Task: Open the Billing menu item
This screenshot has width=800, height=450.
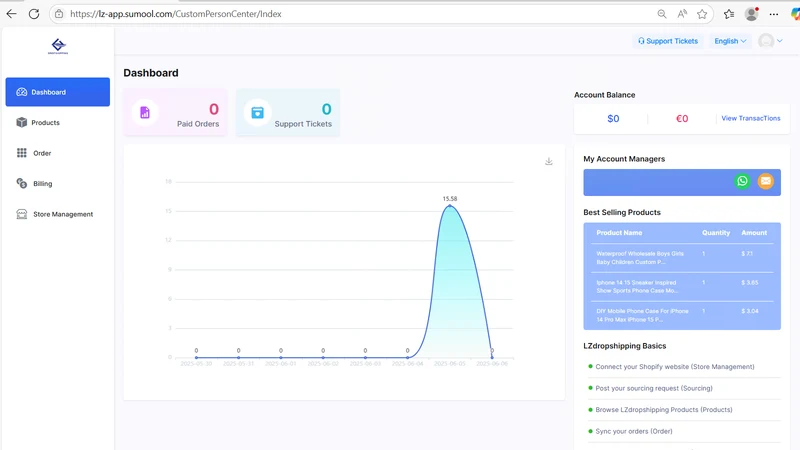Action: pos(58,184)
